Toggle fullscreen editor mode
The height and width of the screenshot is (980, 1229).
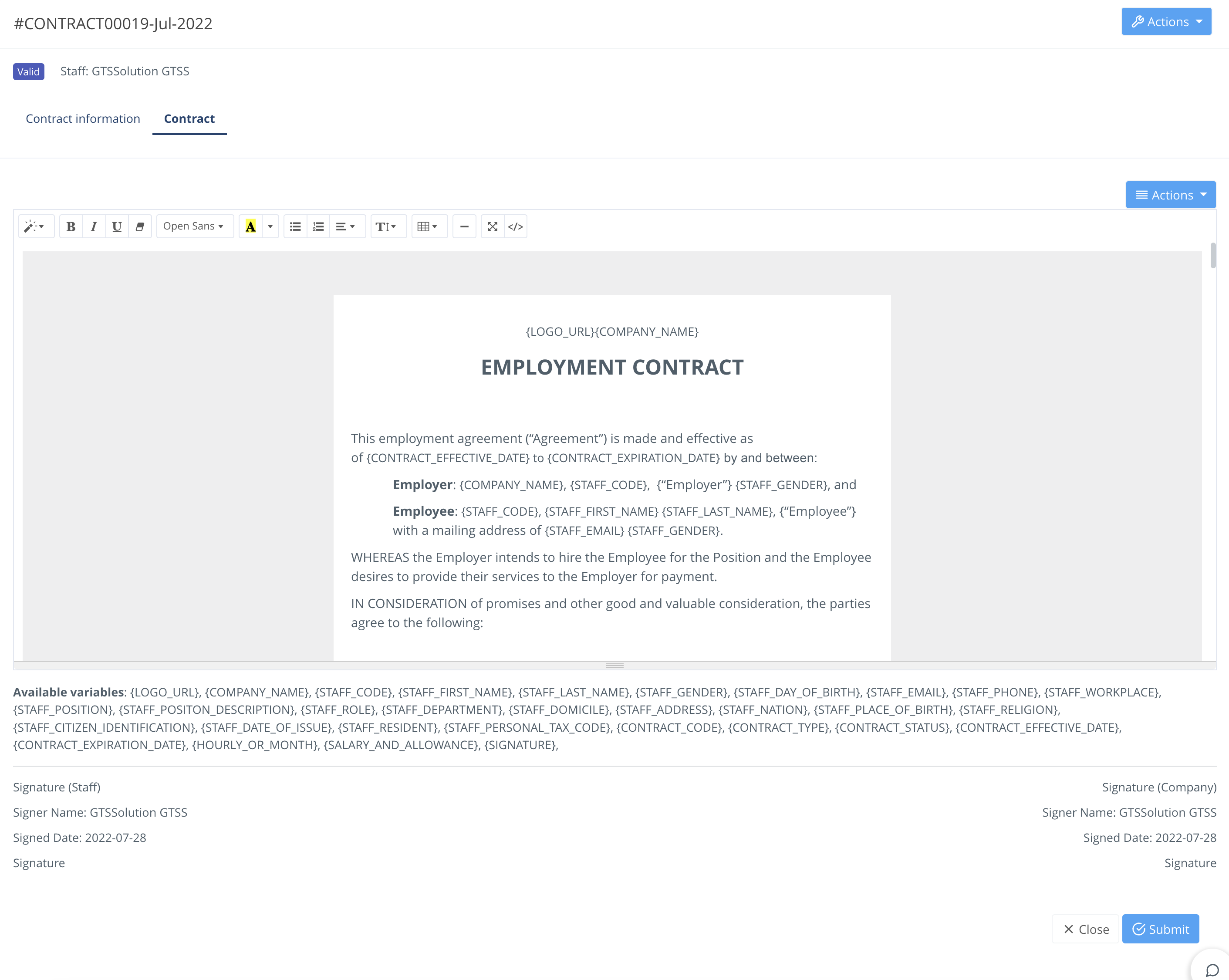493,226
